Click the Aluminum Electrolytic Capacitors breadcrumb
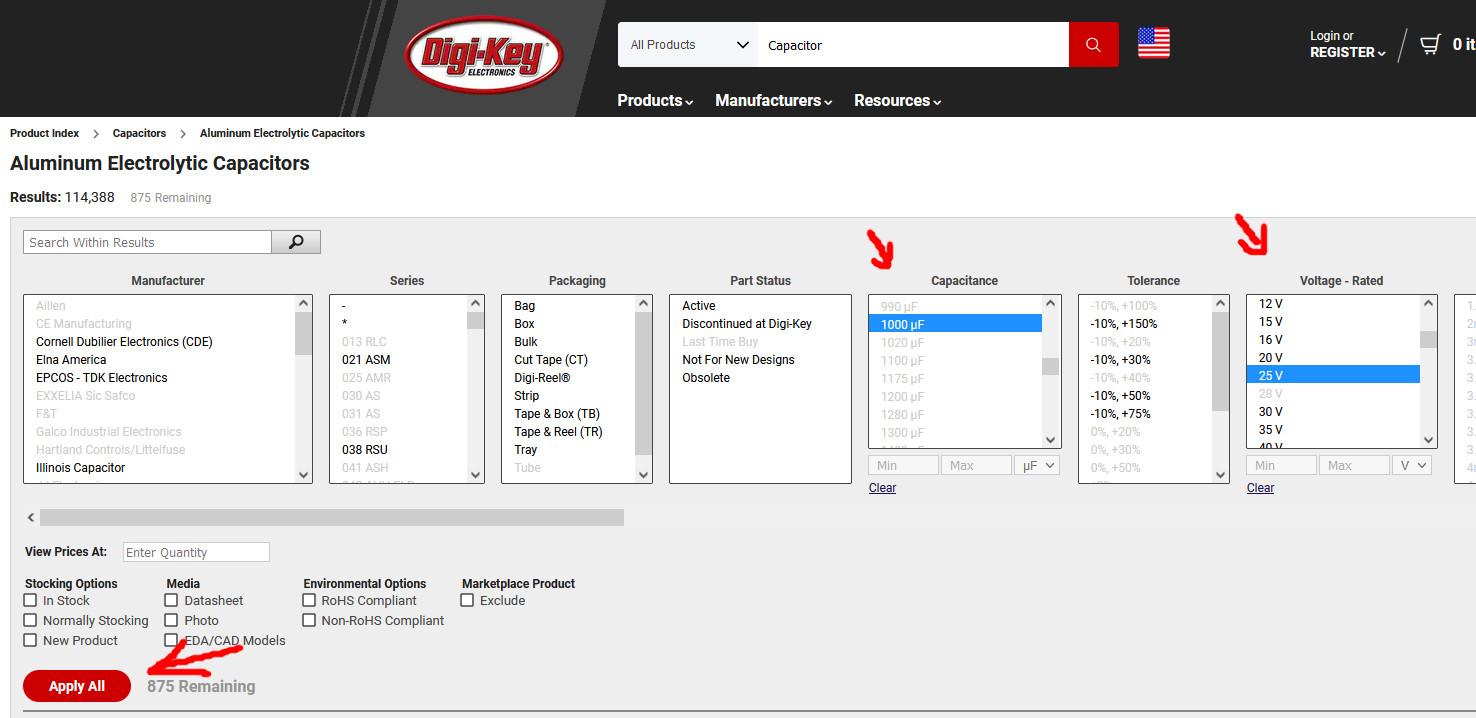This screenshot has height=718, width=1476. (282, 133)
